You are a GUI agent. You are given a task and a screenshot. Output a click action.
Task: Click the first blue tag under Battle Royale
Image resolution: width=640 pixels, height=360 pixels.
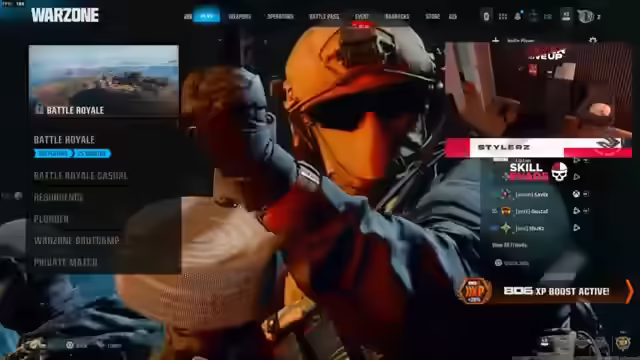pyautogui.click(x=53, y=154)
